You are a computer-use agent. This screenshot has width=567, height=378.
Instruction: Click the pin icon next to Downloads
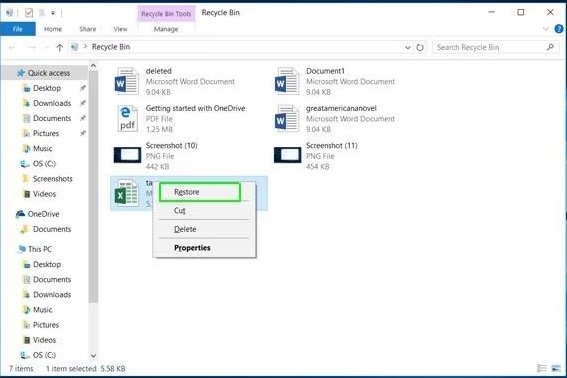click(83, 103)
